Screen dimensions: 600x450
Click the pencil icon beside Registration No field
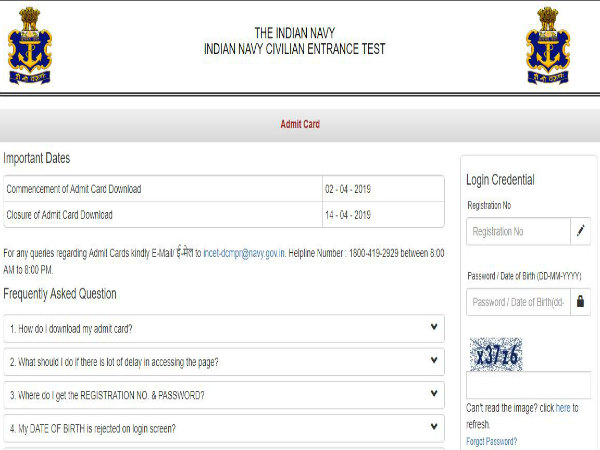[x=580, y=231]
